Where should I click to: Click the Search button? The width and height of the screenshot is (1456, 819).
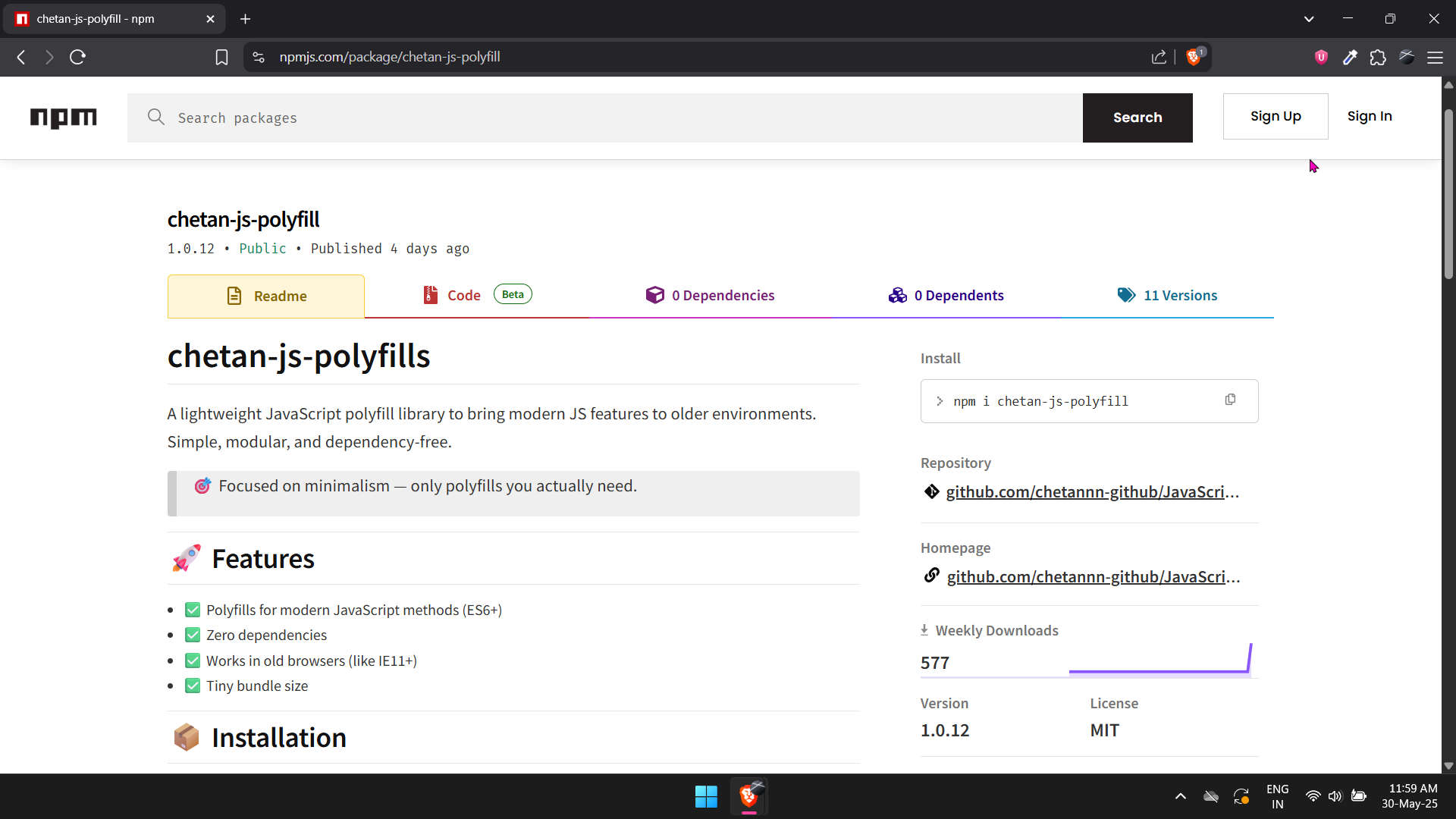point(1137,118)
